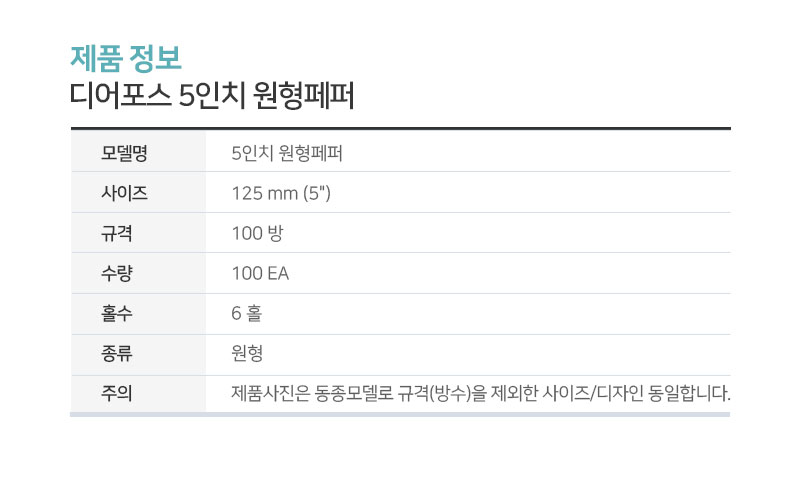Click the 모델명 row label

click(124, 152)
